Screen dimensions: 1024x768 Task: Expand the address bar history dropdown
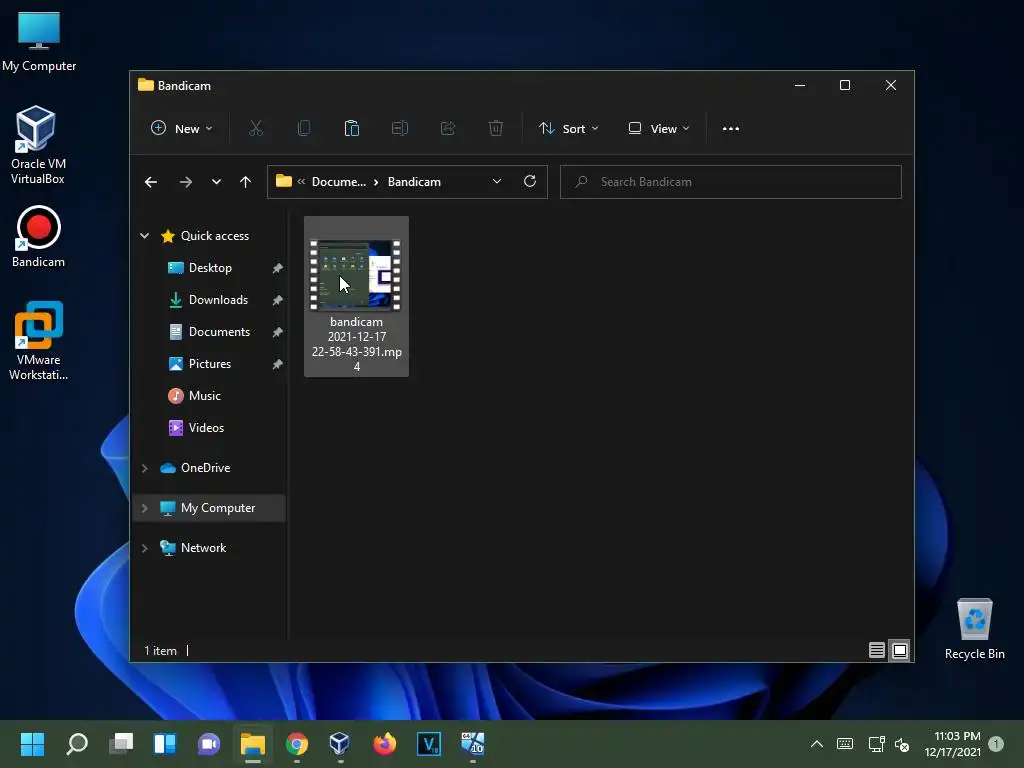pos(497,182)
